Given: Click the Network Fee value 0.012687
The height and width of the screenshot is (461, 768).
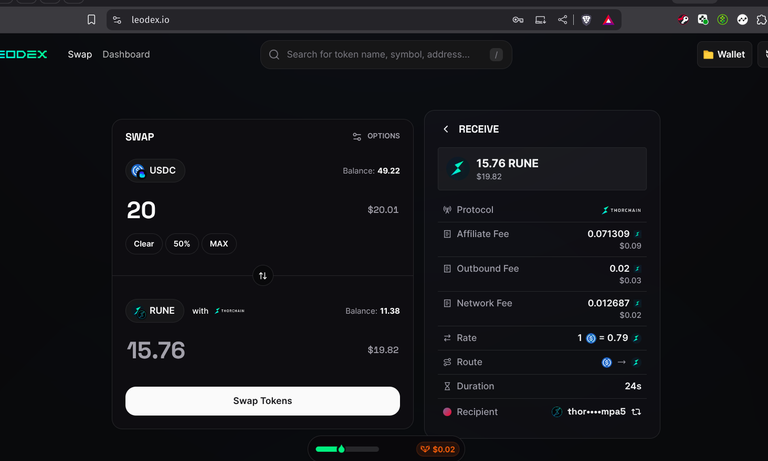Looking at the screenshot, I should pos(608,303).
